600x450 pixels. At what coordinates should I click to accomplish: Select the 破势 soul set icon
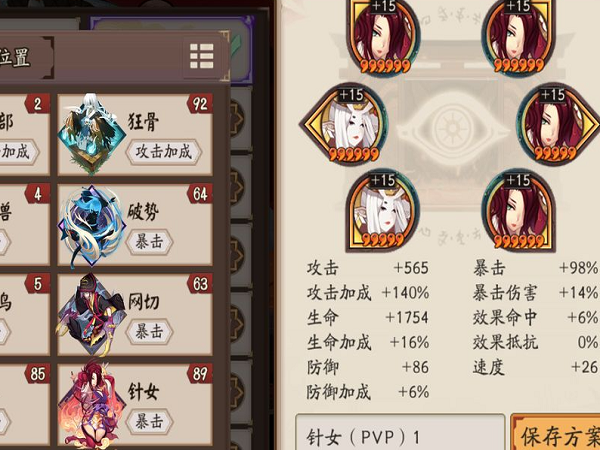pos(92,226)
